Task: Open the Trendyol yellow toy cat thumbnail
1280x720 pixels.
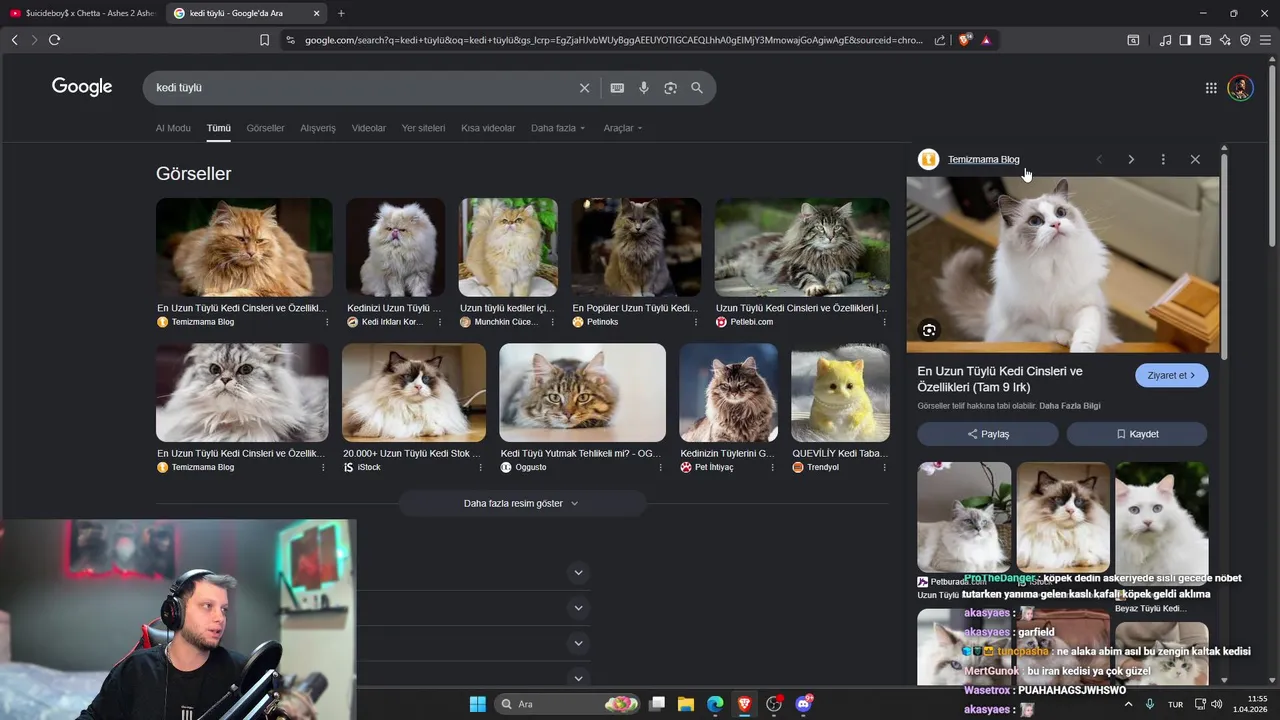Action: (840, 393)
